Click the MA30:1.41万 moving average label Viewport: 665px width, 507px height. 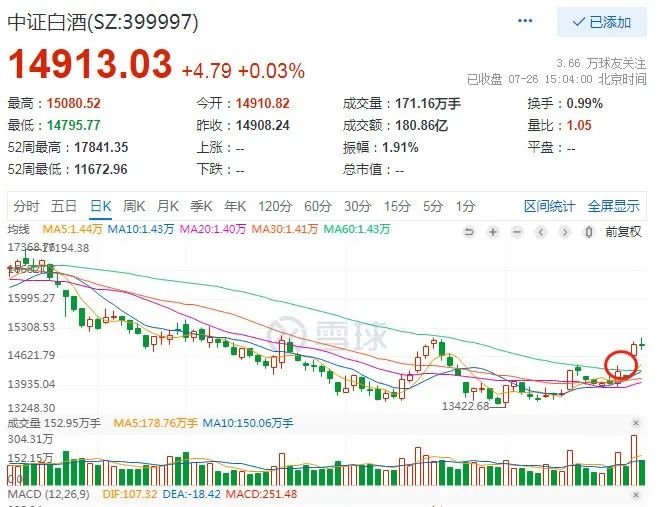click(285, 229)
